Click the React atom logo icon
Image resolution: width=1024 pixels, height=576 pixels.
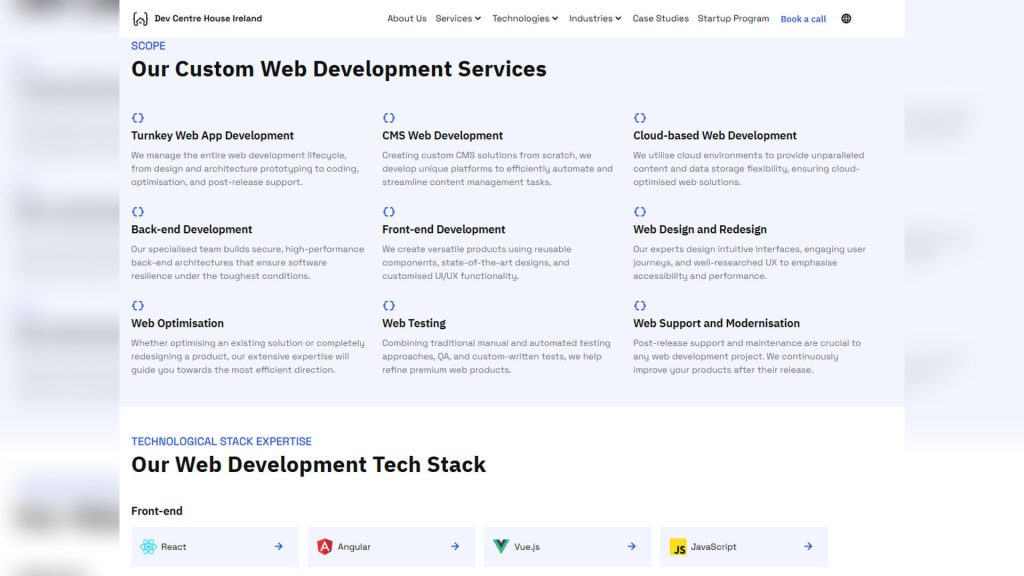[148, 547]
